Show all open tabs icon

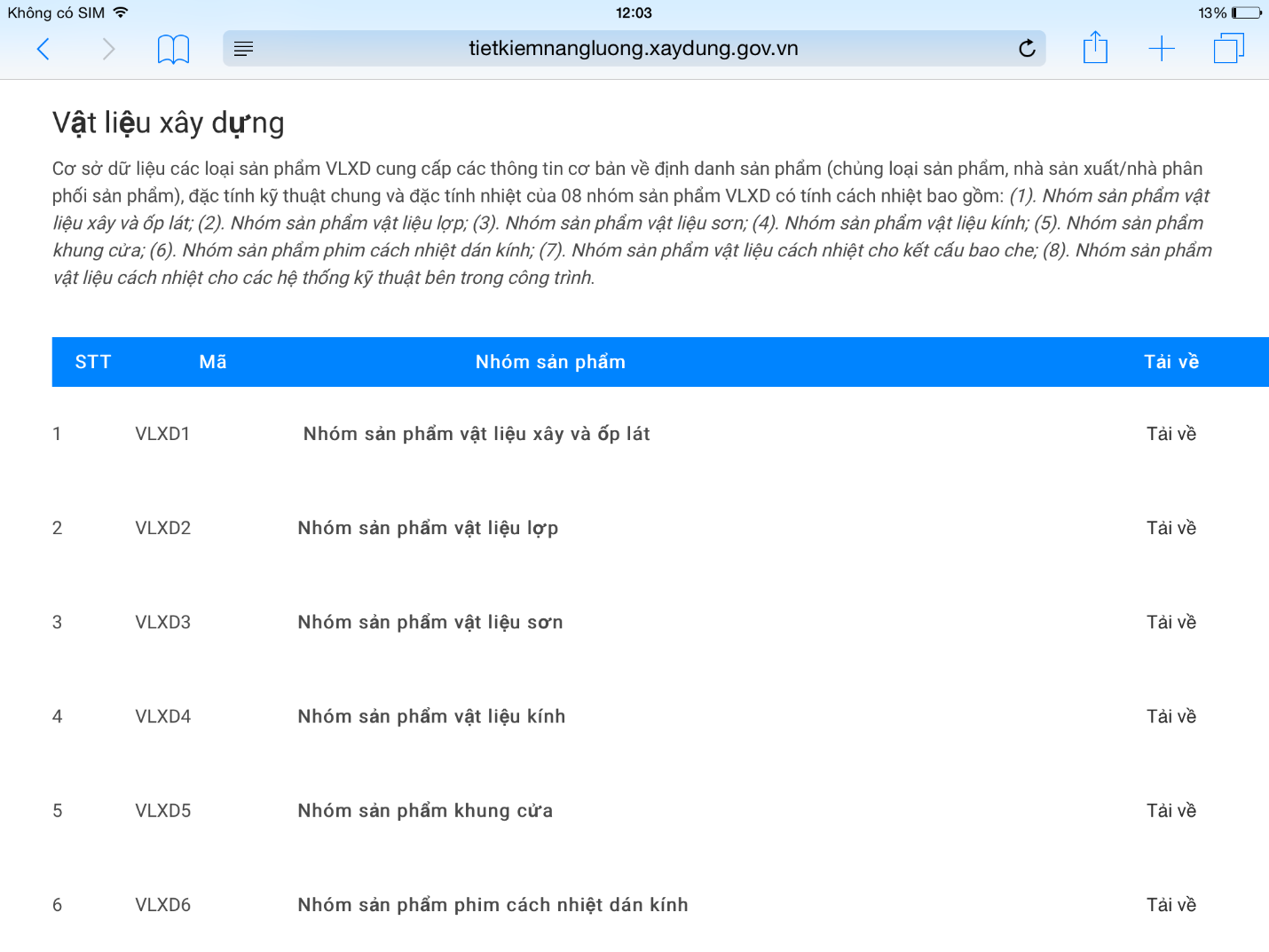pos(1228,49)
